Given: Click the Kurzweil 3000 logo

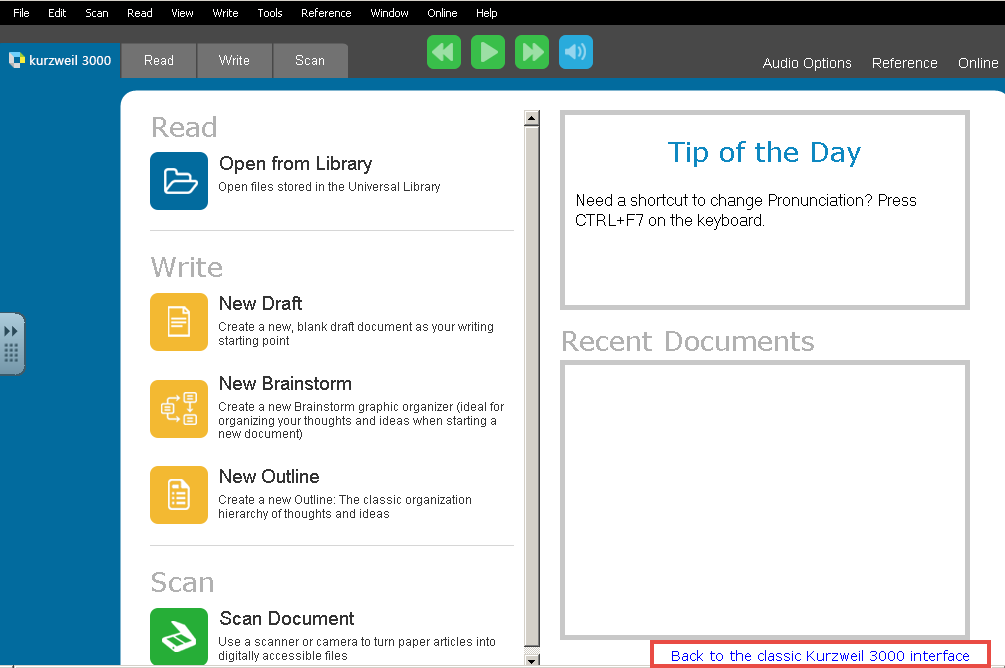Looking at the screenshot, I should pos(60,60).
